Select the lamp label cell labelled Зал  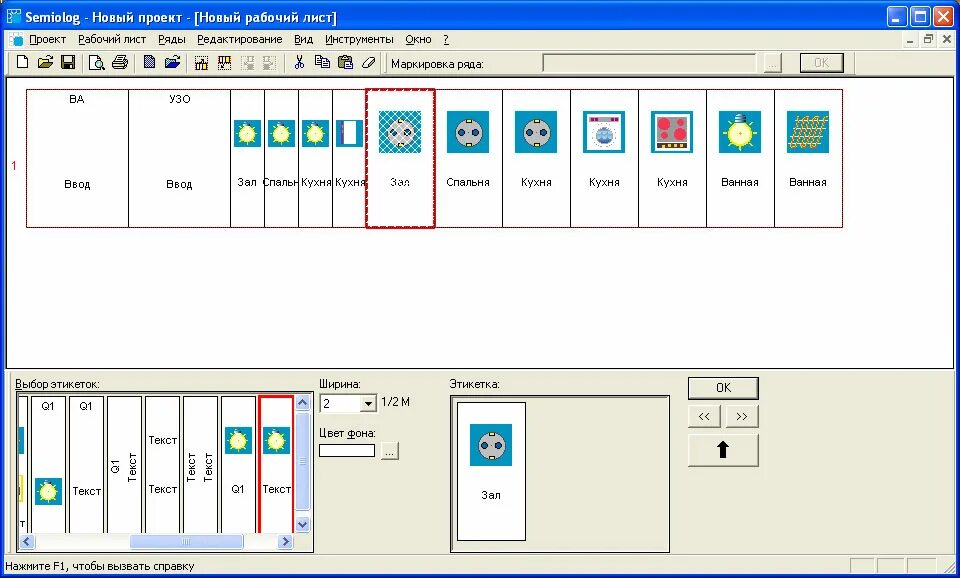click(247, 159)
